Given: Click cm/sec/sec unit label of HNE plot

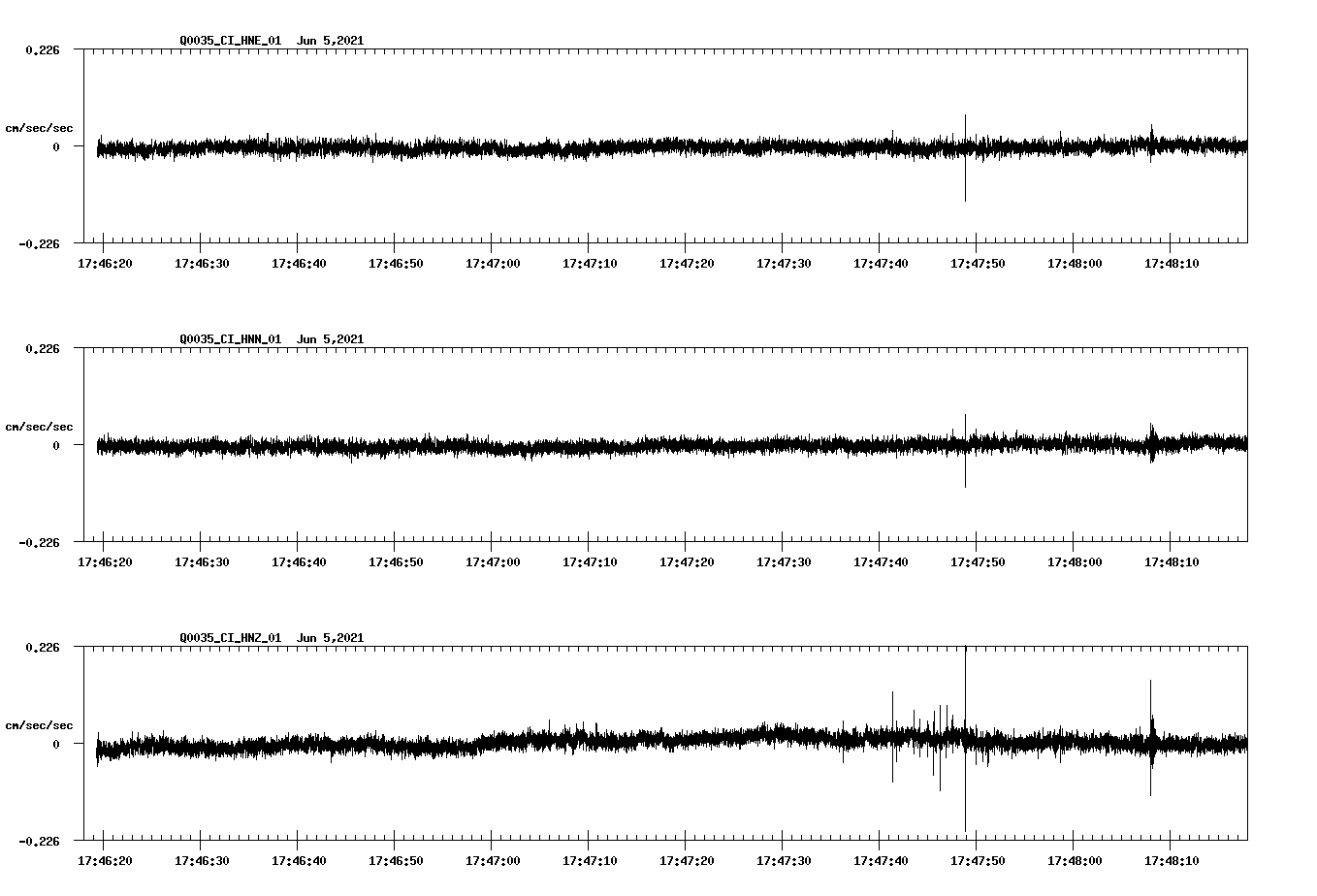Looking at the screenshot, I should 39,128.
